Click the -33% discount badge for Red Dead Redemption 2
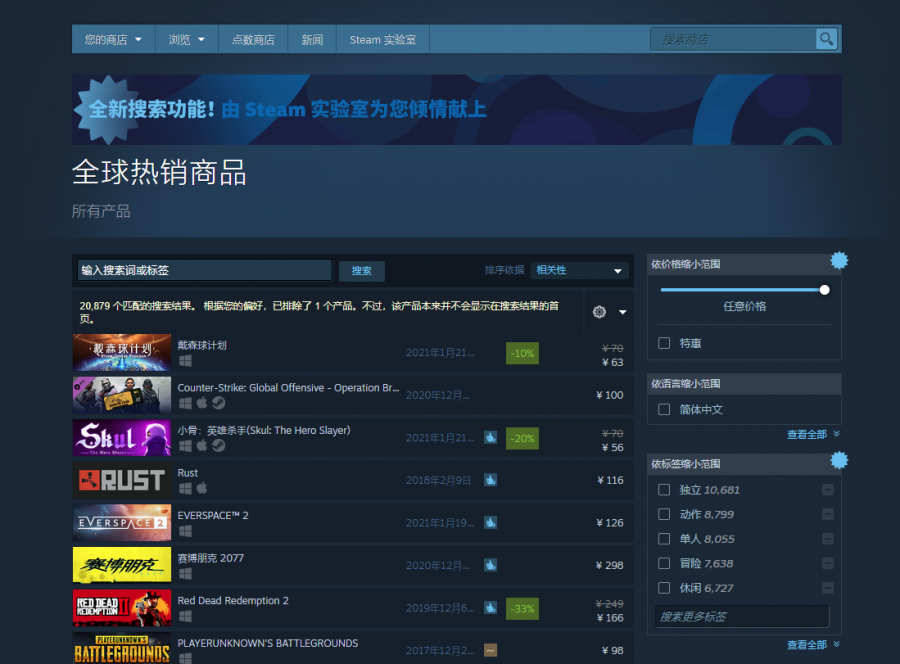The height and width of the screenshot is (664, 900). click(522, 608)
